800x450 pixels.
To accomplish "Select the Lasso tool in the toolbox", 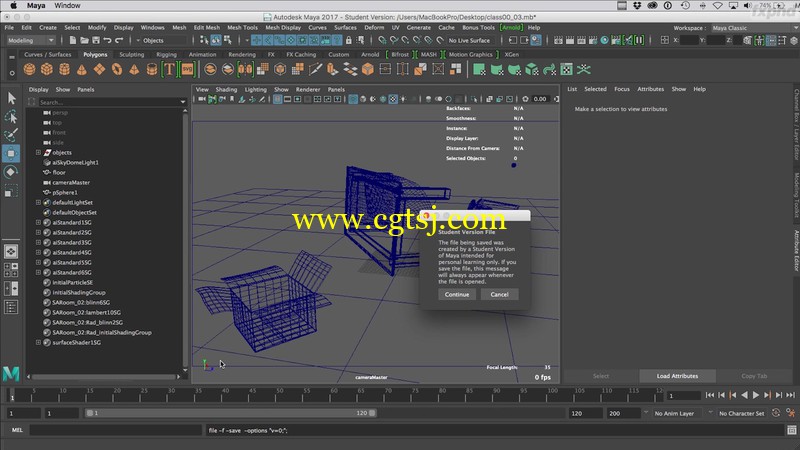I will [11, 117].
